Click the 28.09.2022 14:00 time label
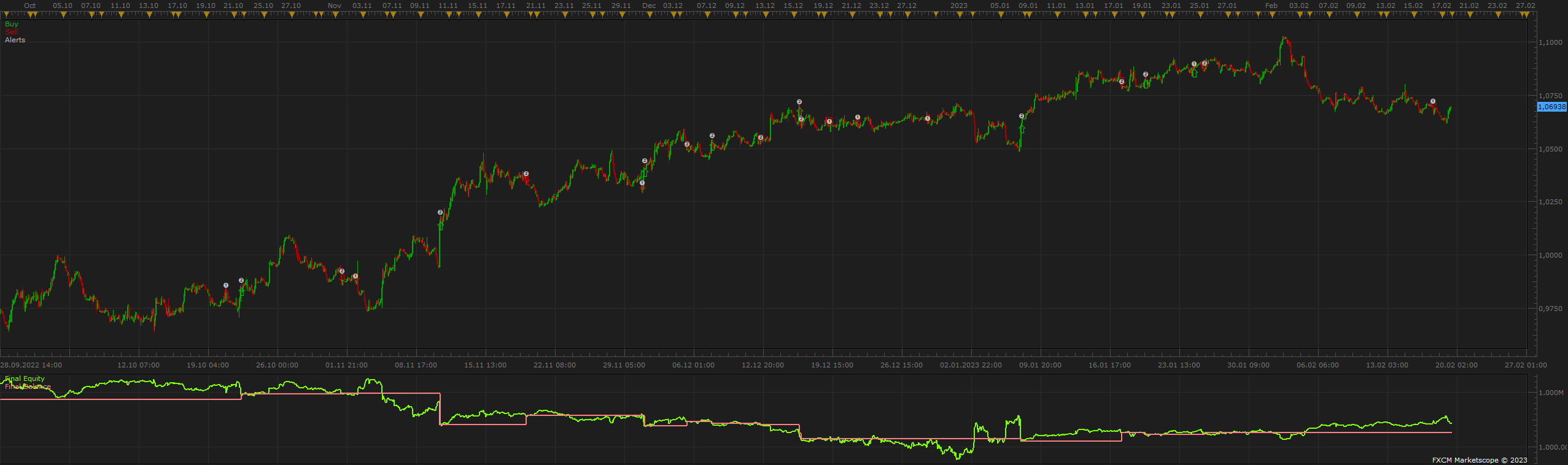 [x=31, y=365]
